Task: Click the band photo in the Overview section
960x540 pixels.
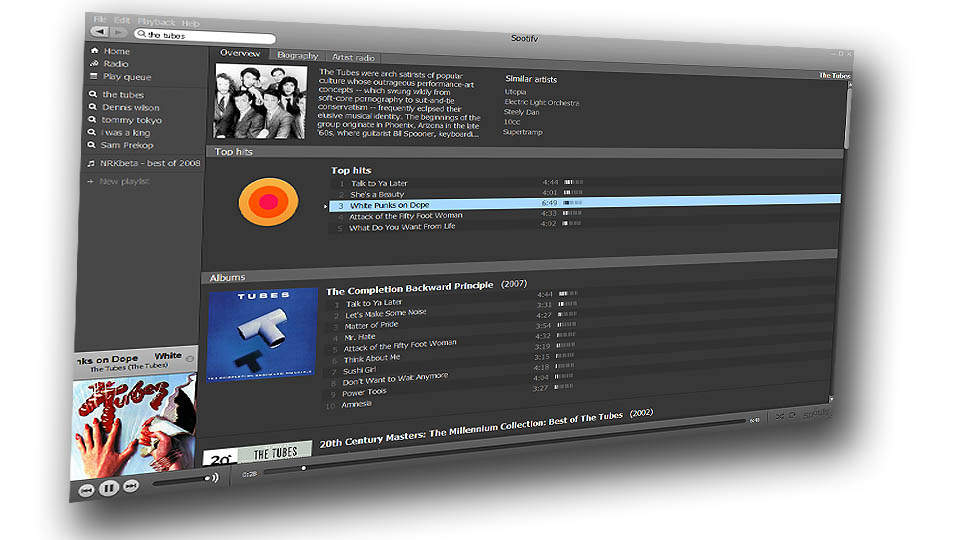Action: click(x=260, y=102)
